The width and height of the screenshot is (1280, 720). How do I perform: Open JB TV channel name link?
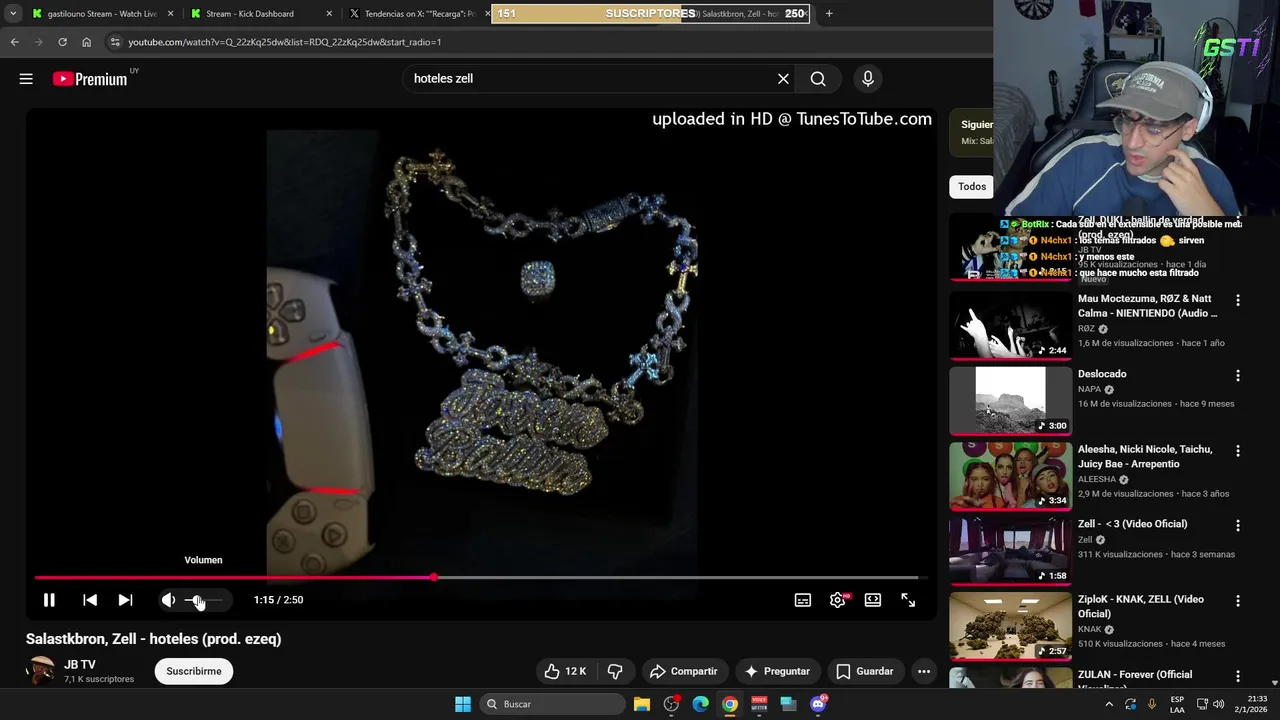pyautogui.click(x=80, y=664)
